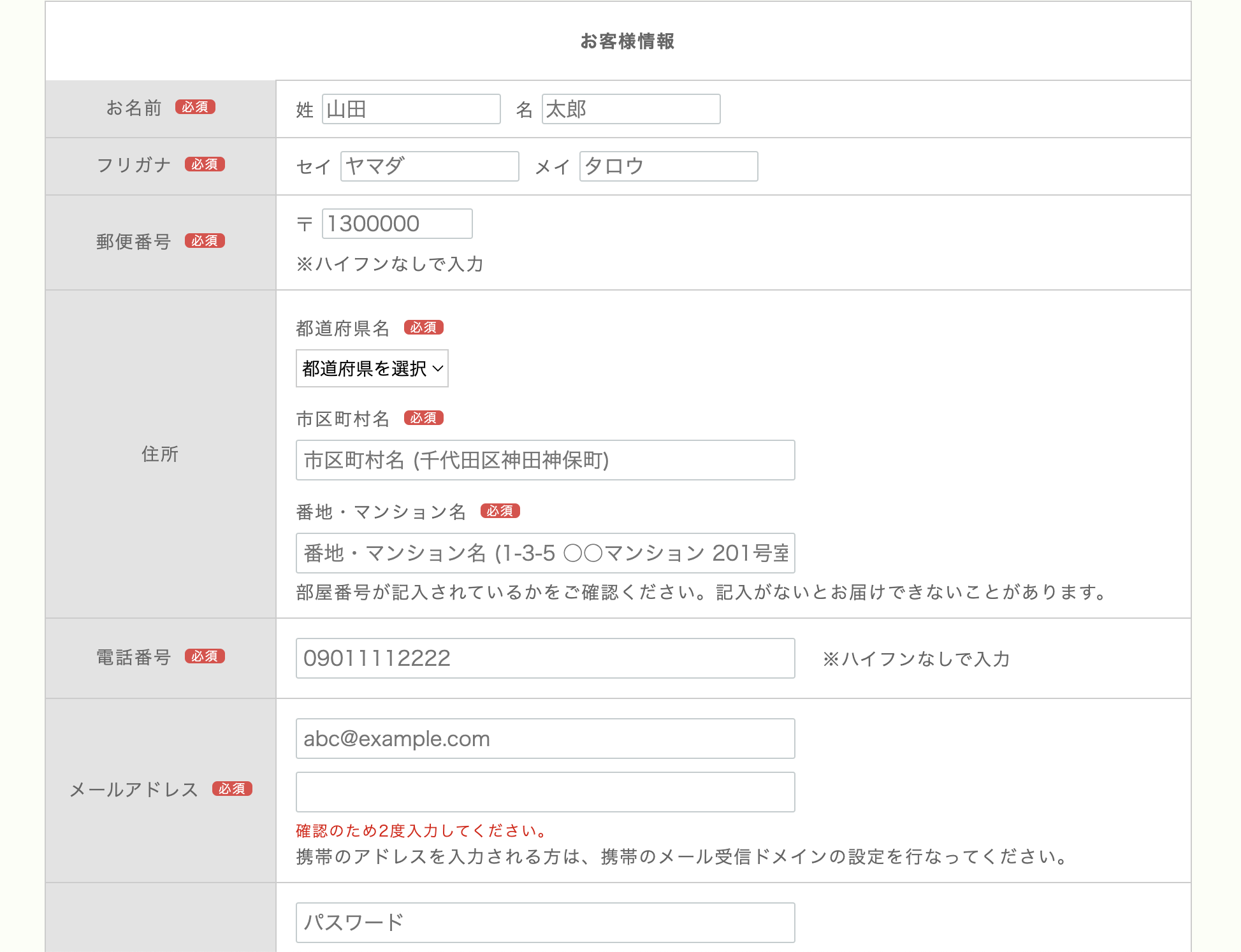The width and height of the screenshot is (1241, 952).
Task: Click the 都道府県名 sub-label
Action: tap(343, 328)
